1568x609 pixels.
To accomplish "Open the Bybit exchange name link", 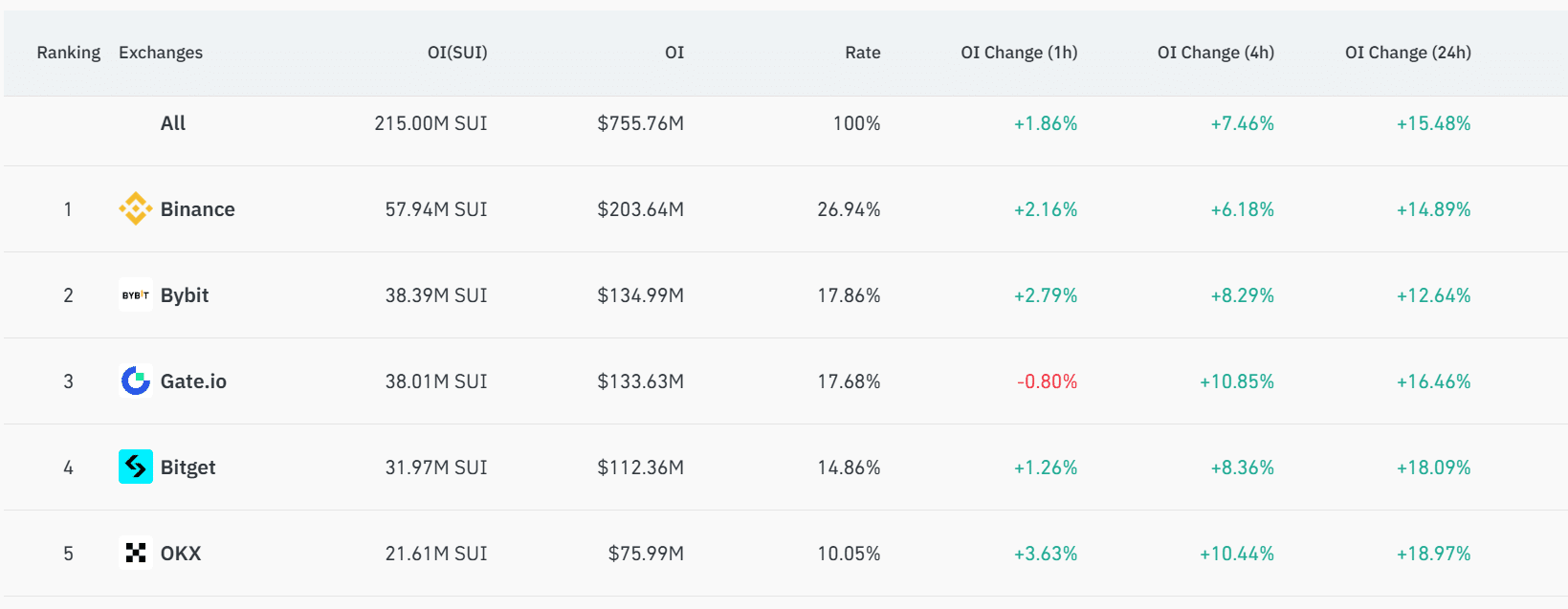I will tap(184, 295).
